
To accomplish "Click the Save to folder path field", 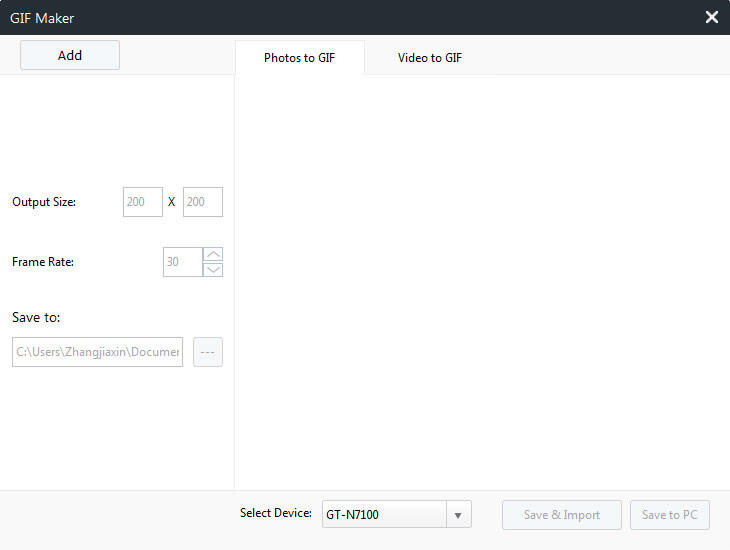I will (97, 352).
